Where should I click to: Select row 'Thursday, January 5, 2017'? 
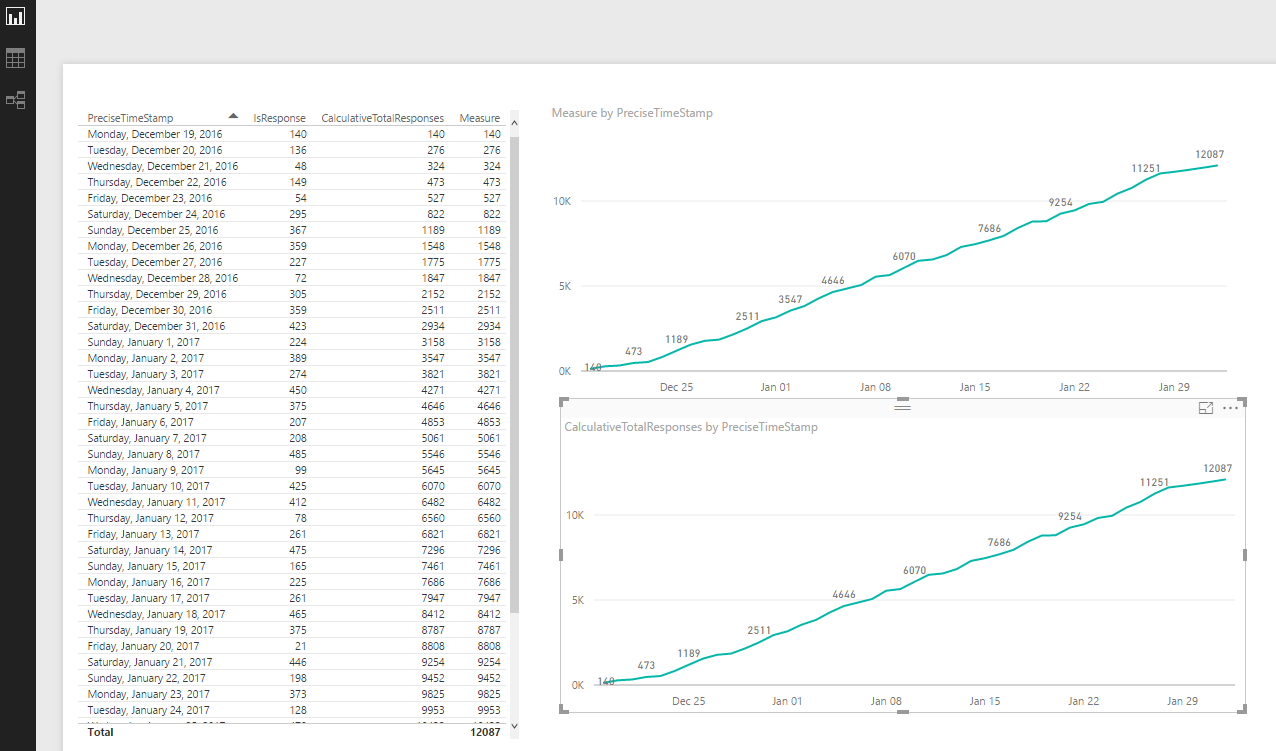pos(294,406)
